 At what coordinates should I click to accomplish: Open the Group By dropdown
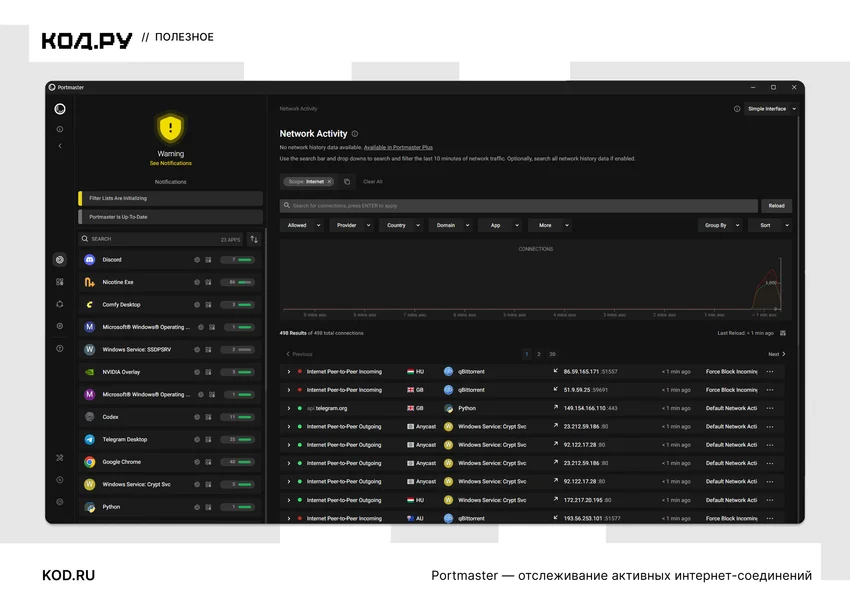click(720, 226)
